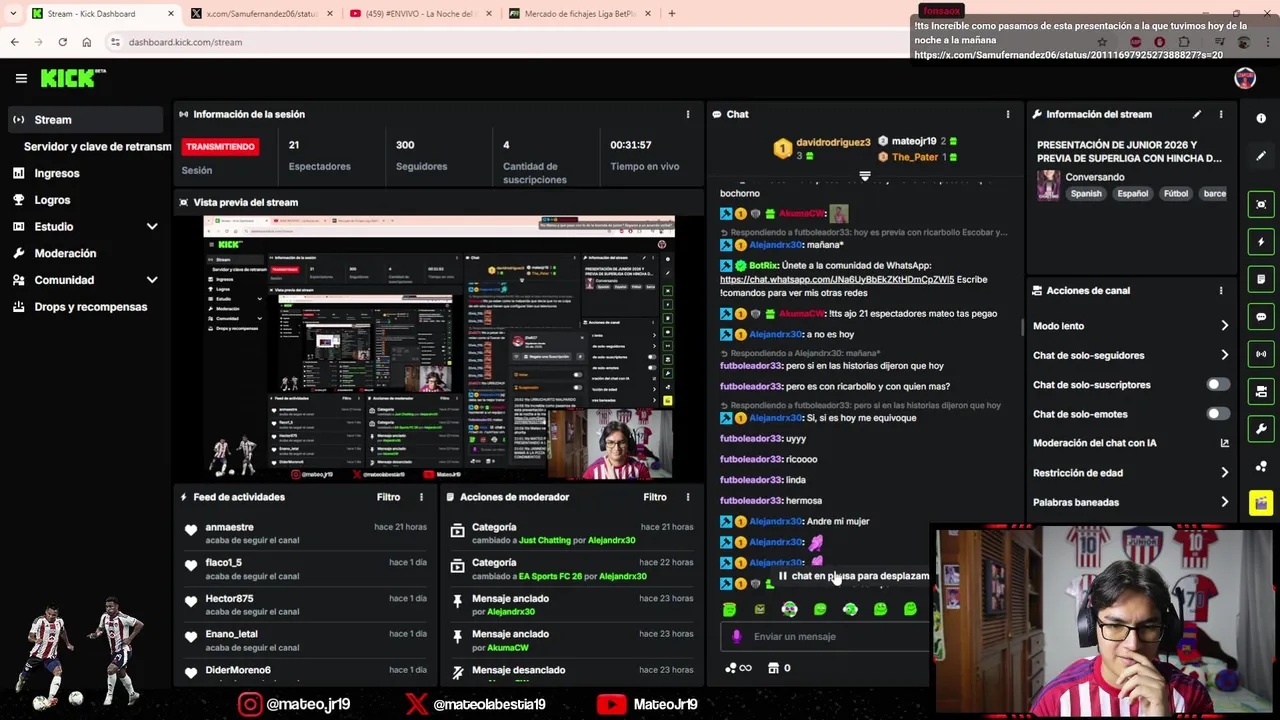1280x720 pixels.
Task: Go back in the browser
Action: 14,42
